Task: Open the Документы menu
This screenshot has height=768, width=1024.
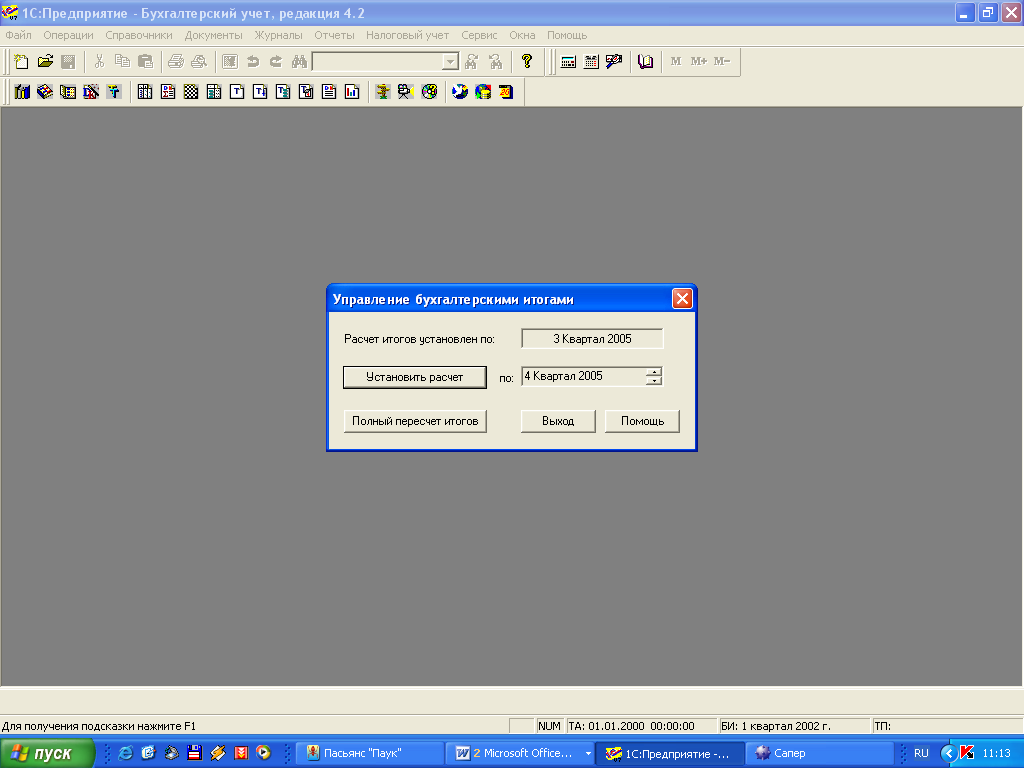Action: pyautogui.click(x=214, y=35)
